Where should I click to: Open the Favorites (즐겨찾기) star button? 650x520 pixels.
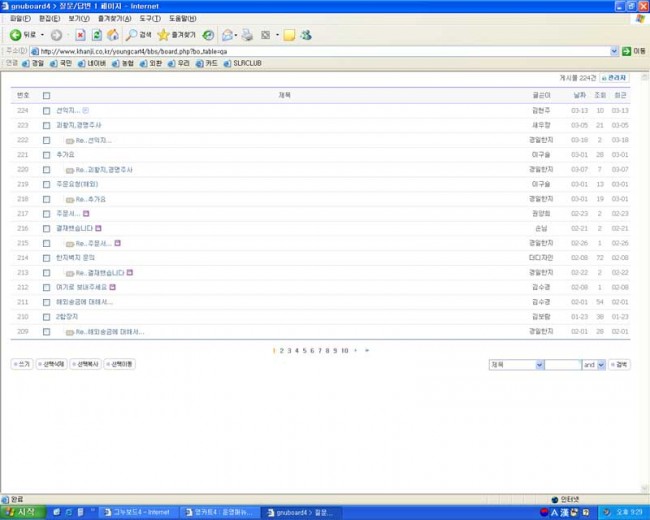point(177,35)
